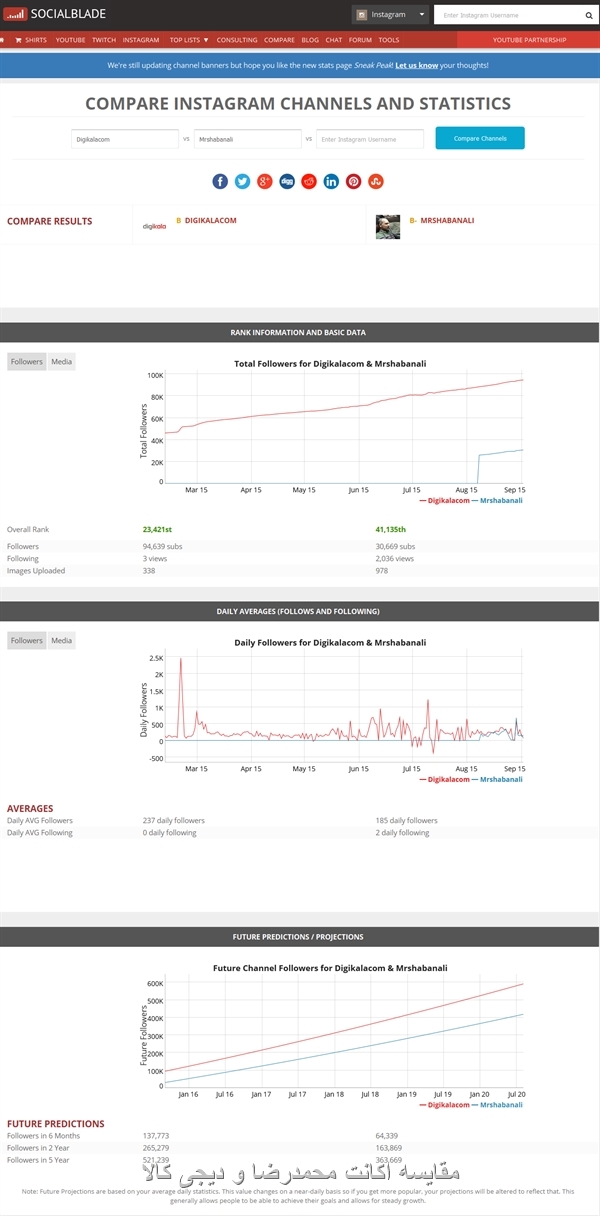
Task: Open the Instagram platform dropdown
Action: tap(390, 15)
